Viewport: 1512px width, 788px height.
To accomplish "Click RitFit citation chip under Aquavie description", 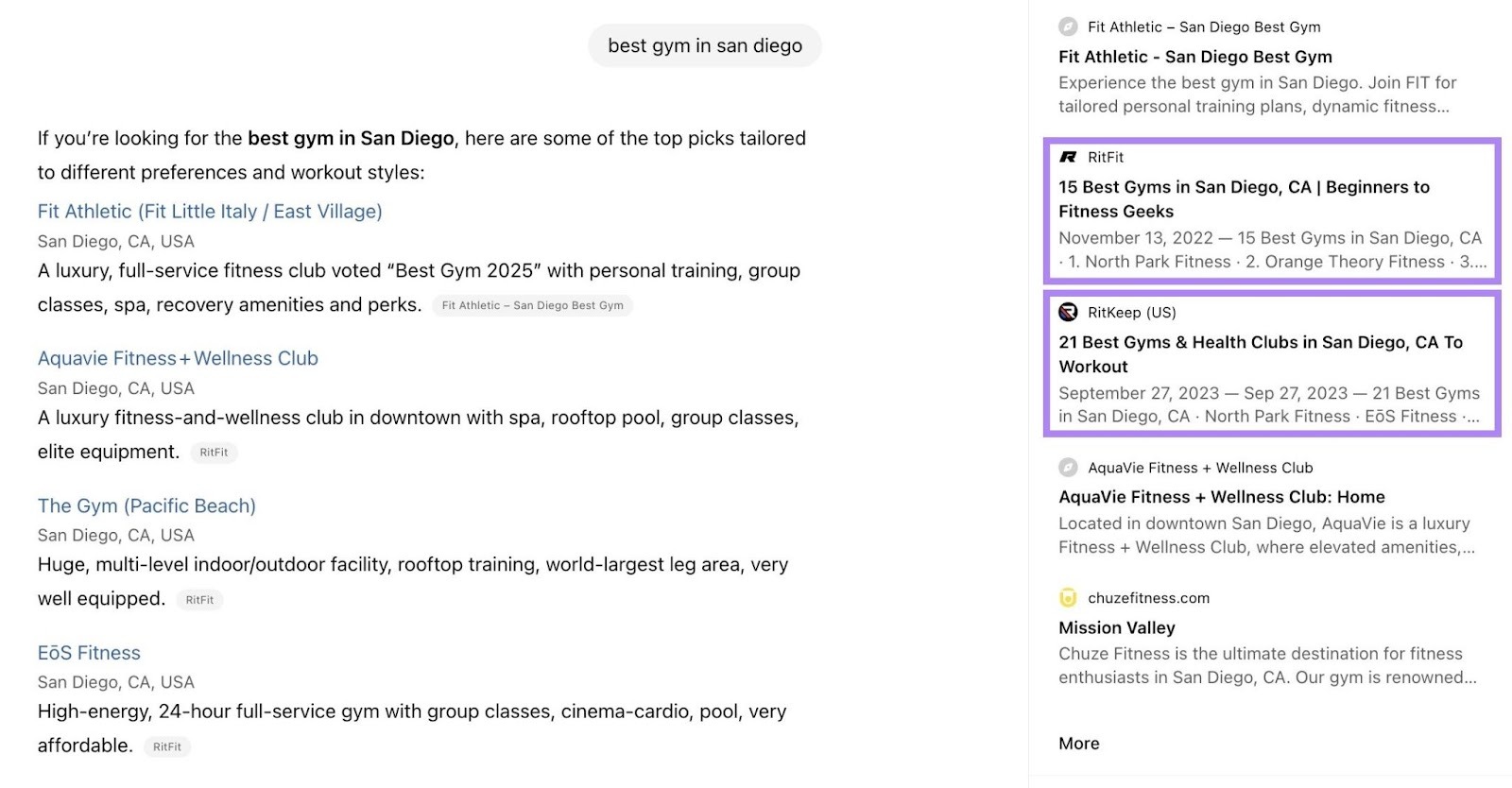I will pos(214,453).
